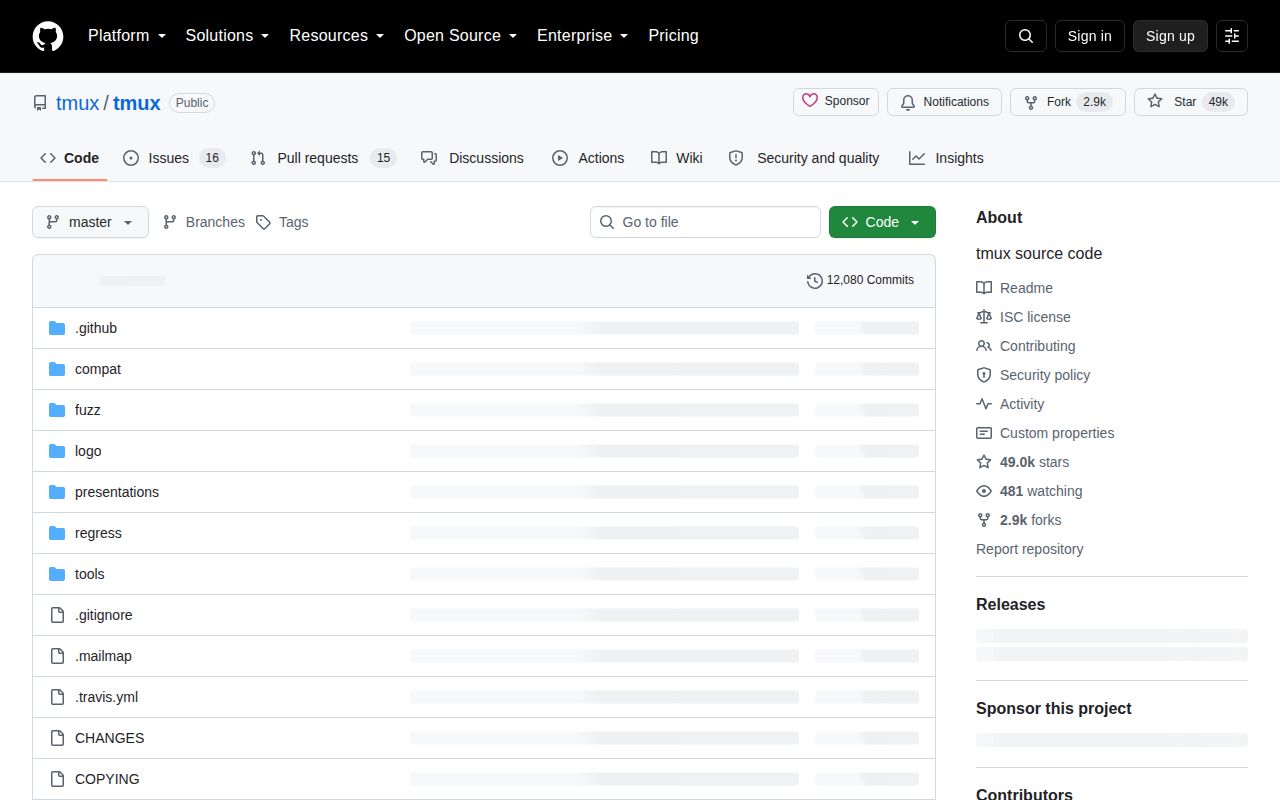View repository Tags
Viewport: 1280px width, 800px height.
coord(282,222)
